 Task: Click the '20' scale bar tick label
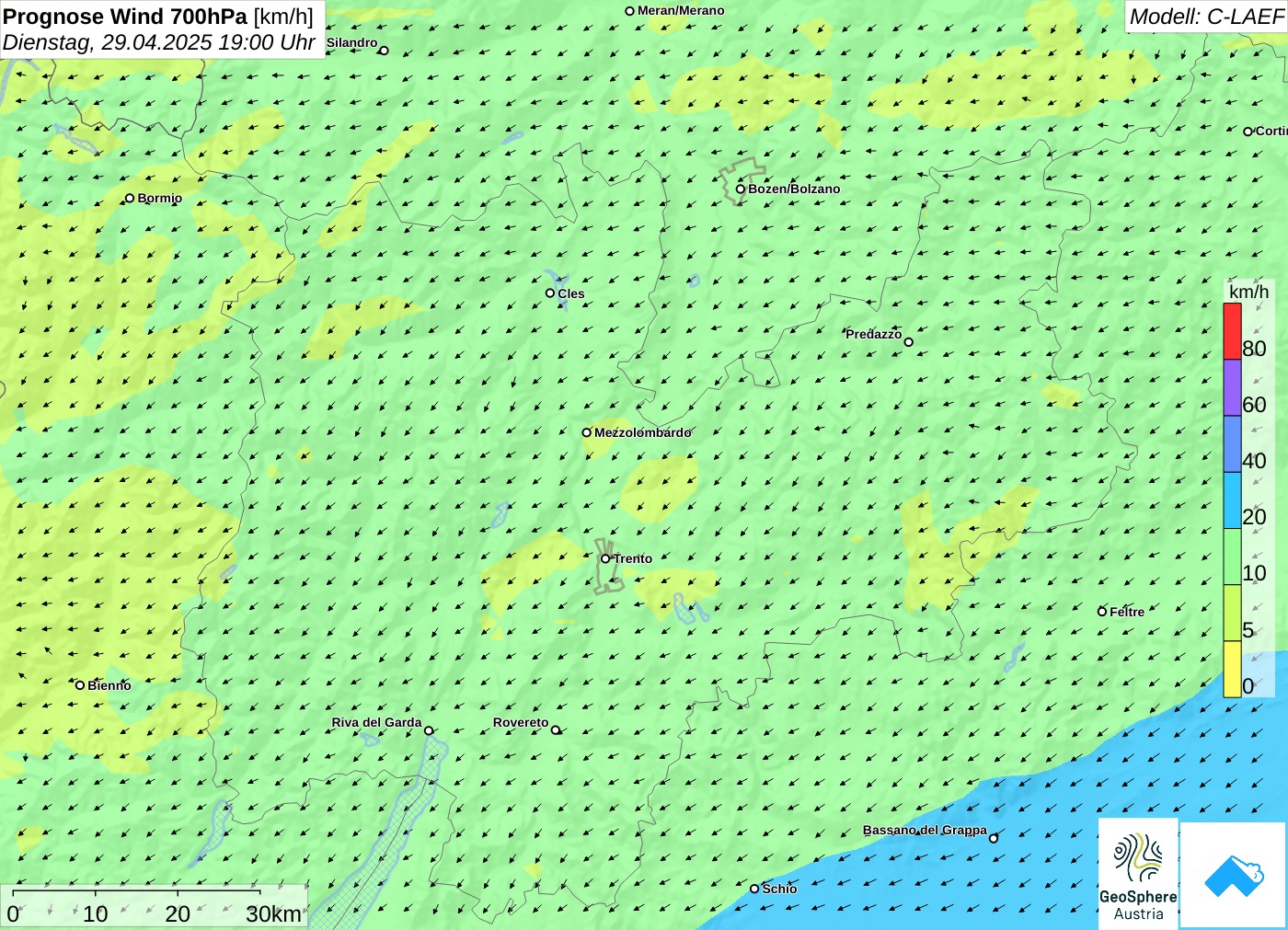[178, 914]
